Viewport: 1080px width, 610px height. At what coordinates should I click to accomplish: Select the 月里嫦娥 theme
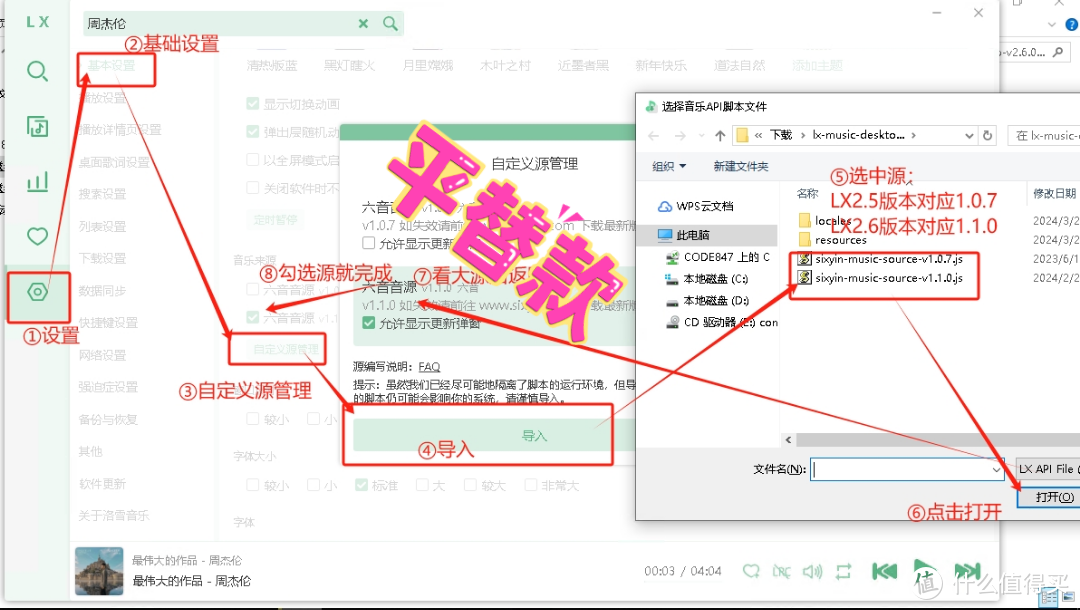pos(428,65)
